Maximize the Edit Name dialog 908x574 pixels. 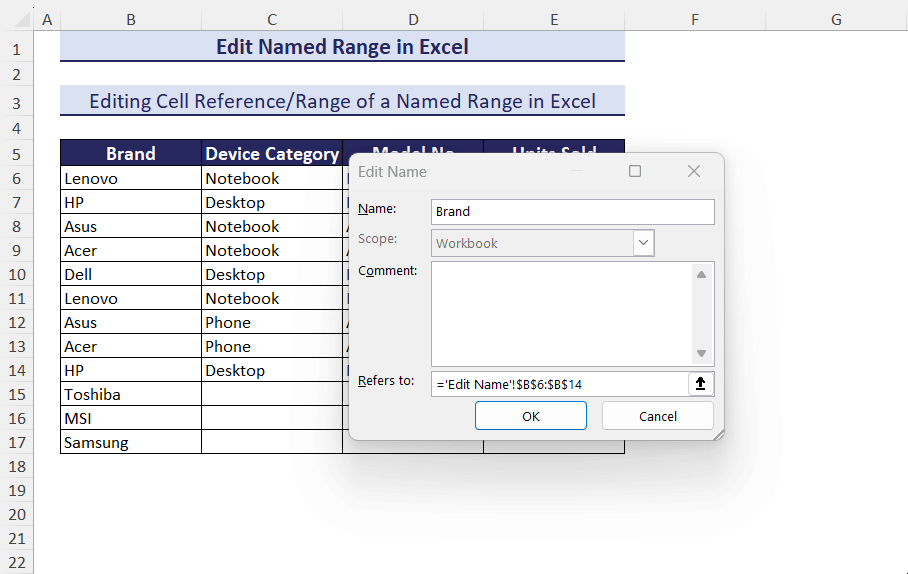pos(634,172)
